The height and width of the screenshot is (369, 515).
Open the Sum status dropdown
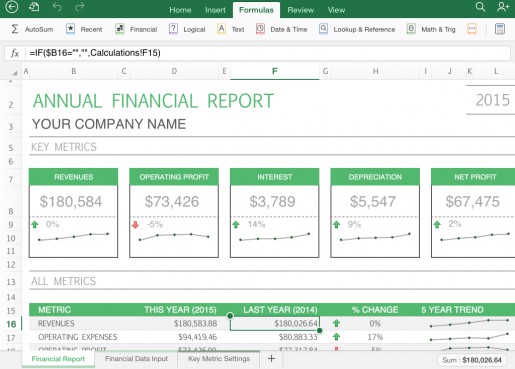click(472, 360)
